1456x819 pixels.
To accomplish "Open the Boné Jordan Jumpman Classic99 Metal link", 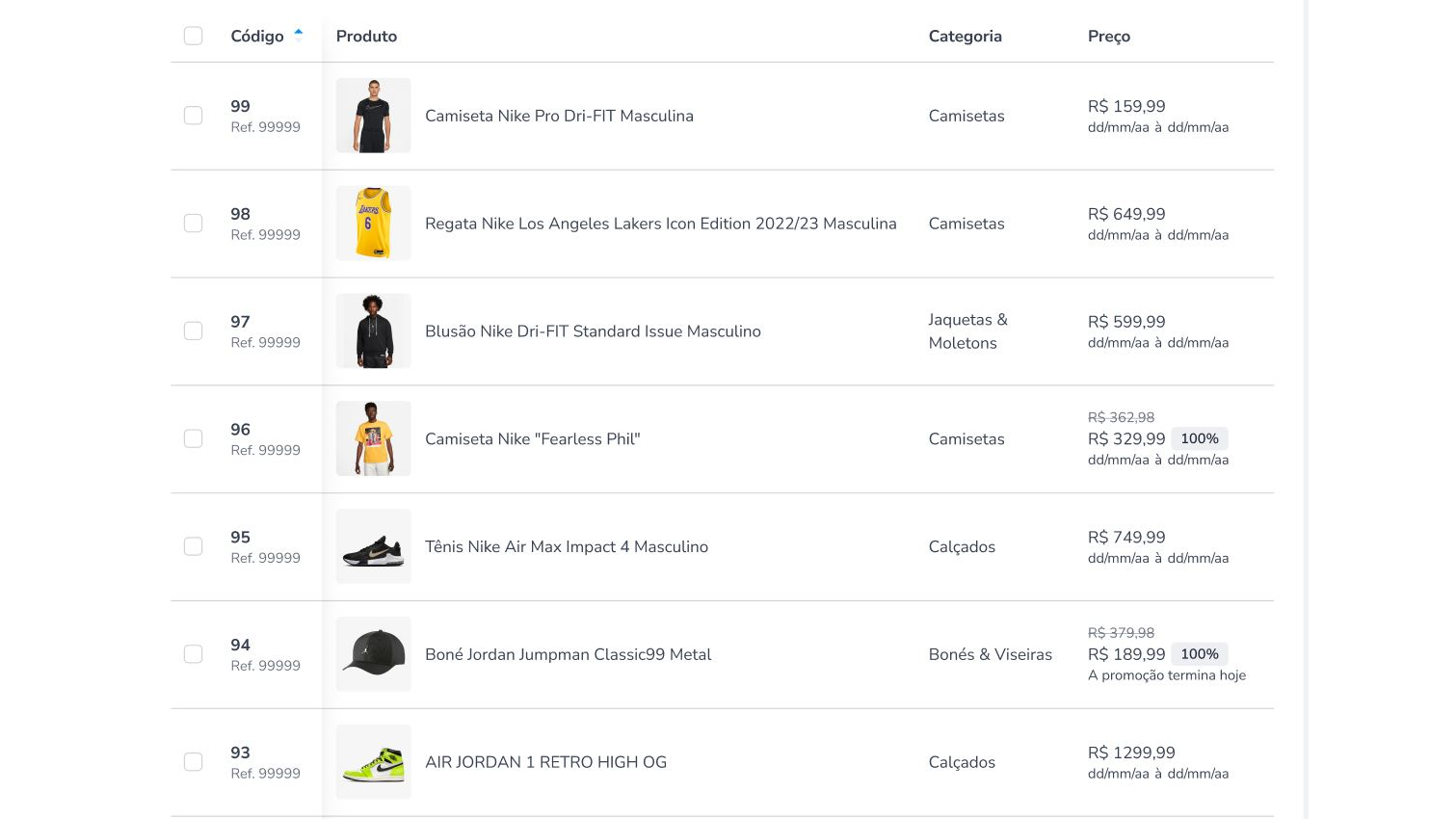I will point(568,655).
